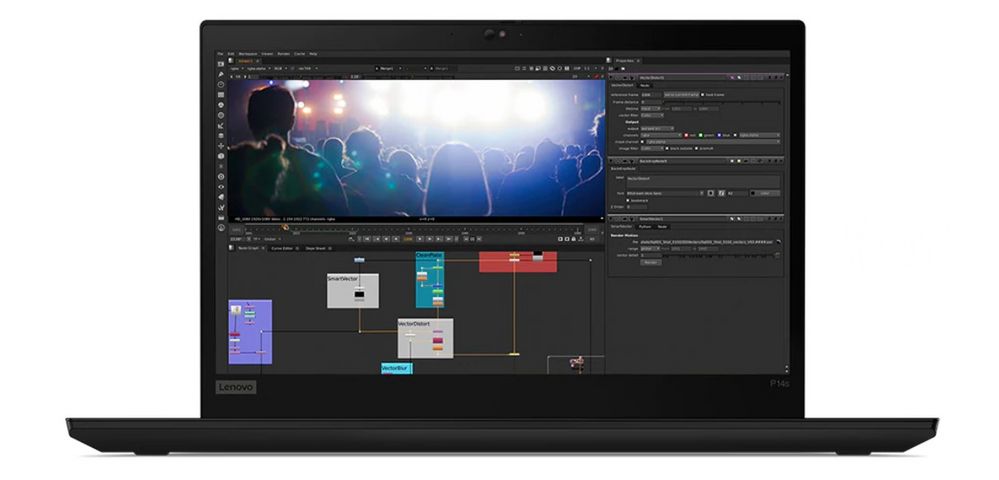Open the Draw nodes paintbrush menu
Screen dimensions: 999x480
[221, 74]
